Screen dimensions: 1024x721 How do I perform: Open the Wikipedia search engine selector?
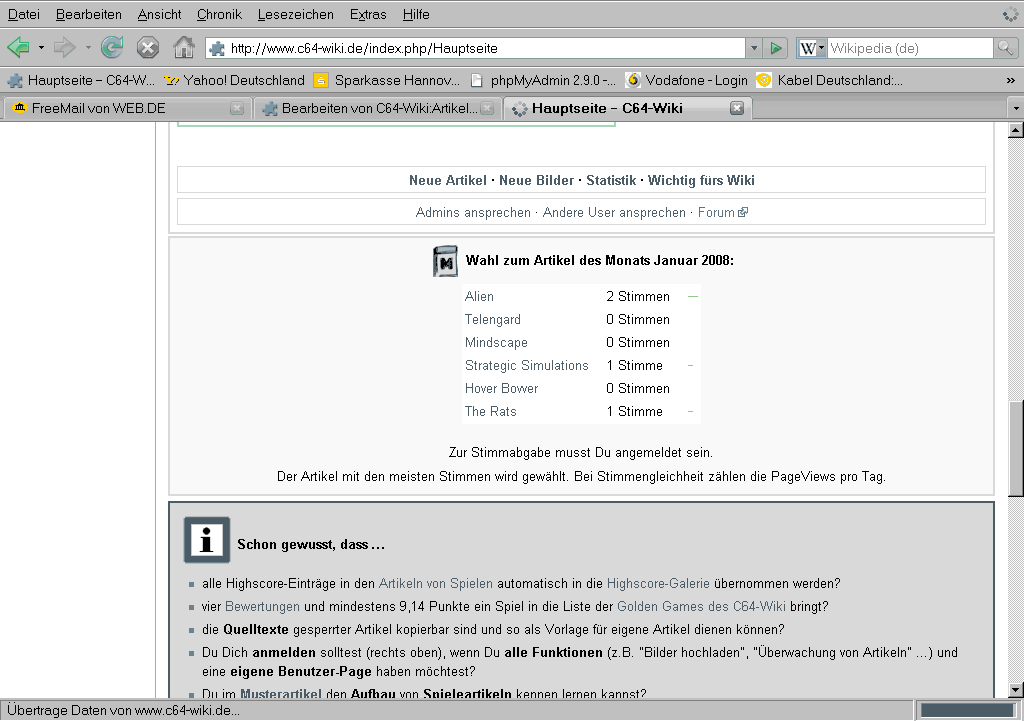tap(812, 48)
